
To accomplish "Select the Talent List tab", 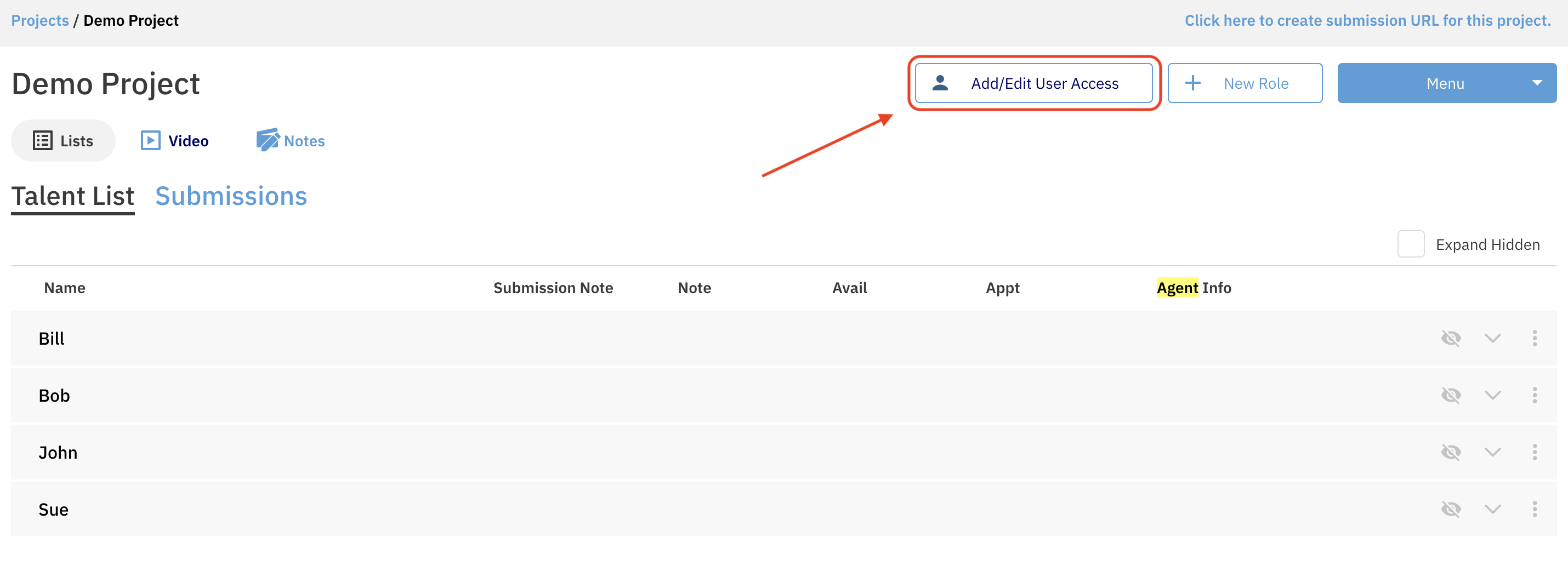I will click(x=72, y=196).
